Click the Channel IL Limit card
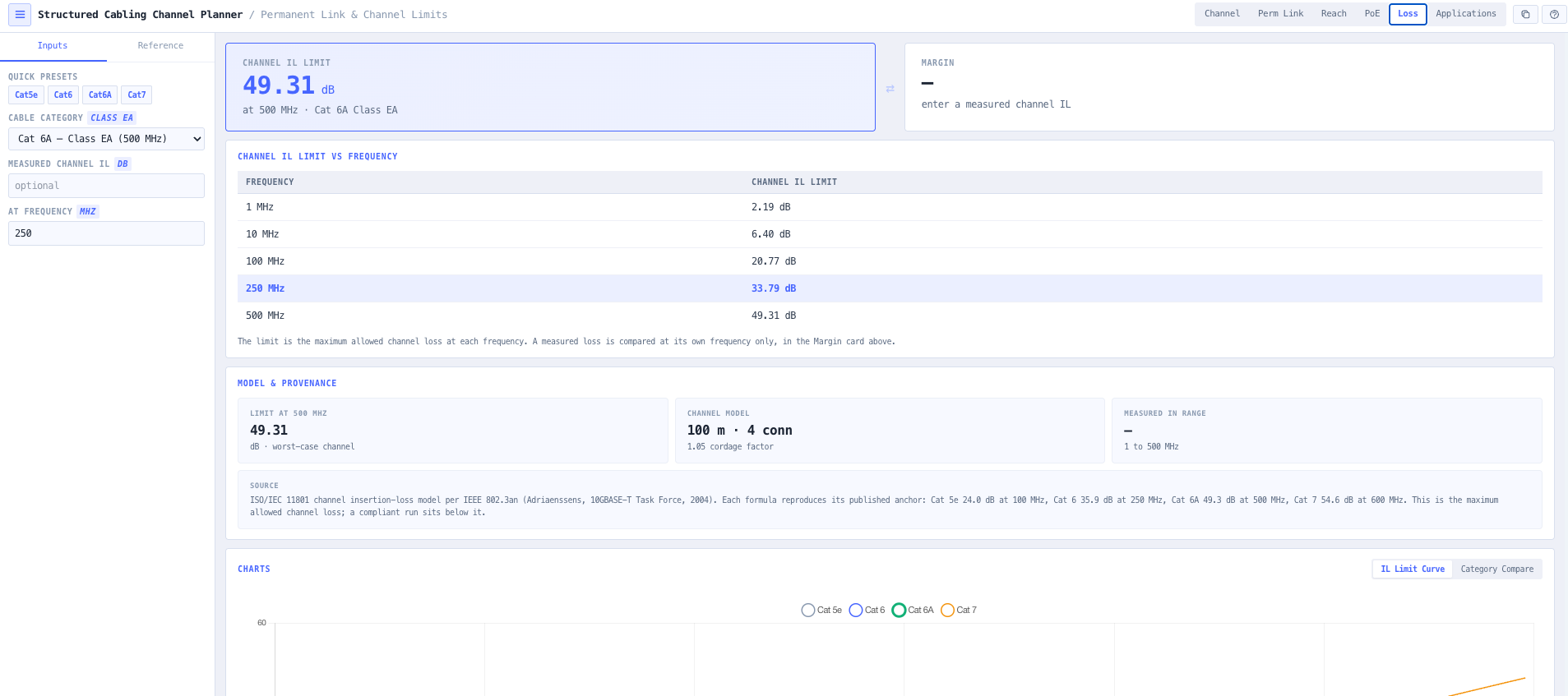Image resolution: width=1568 pixels, height=696 pixels. pos(550,87)
